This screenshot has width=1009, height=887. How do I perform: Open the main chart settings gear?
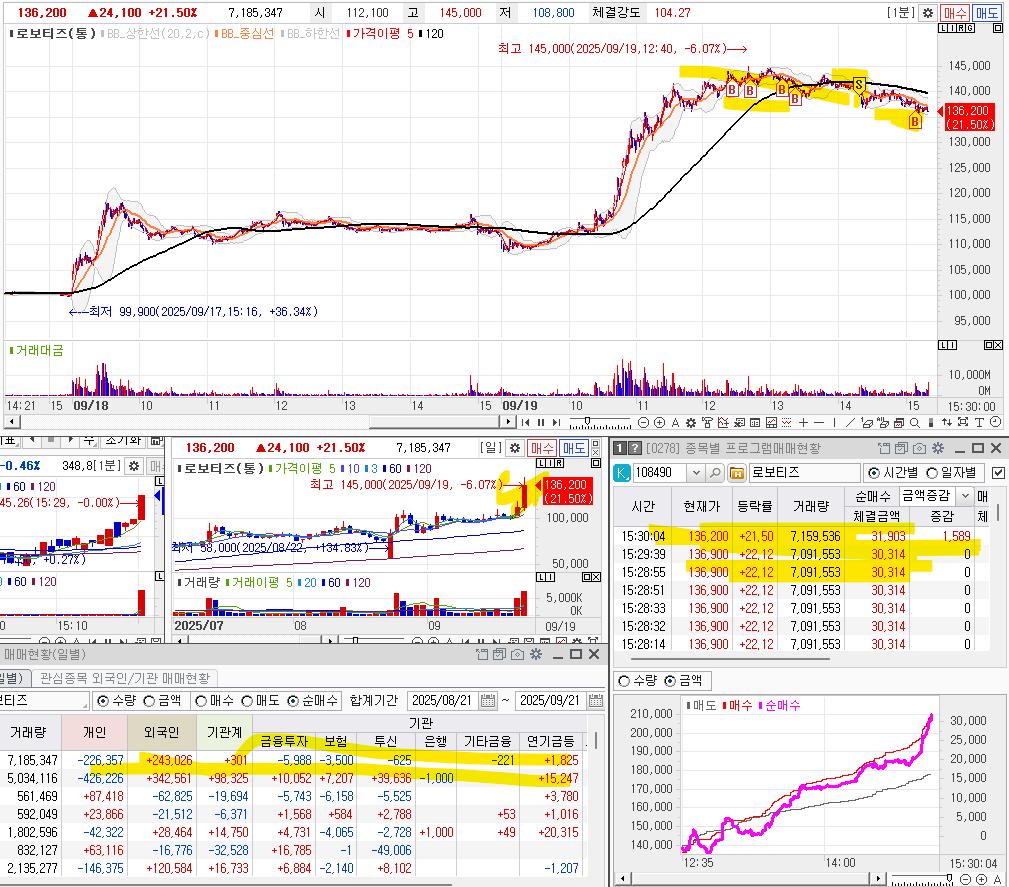point(927,13)
